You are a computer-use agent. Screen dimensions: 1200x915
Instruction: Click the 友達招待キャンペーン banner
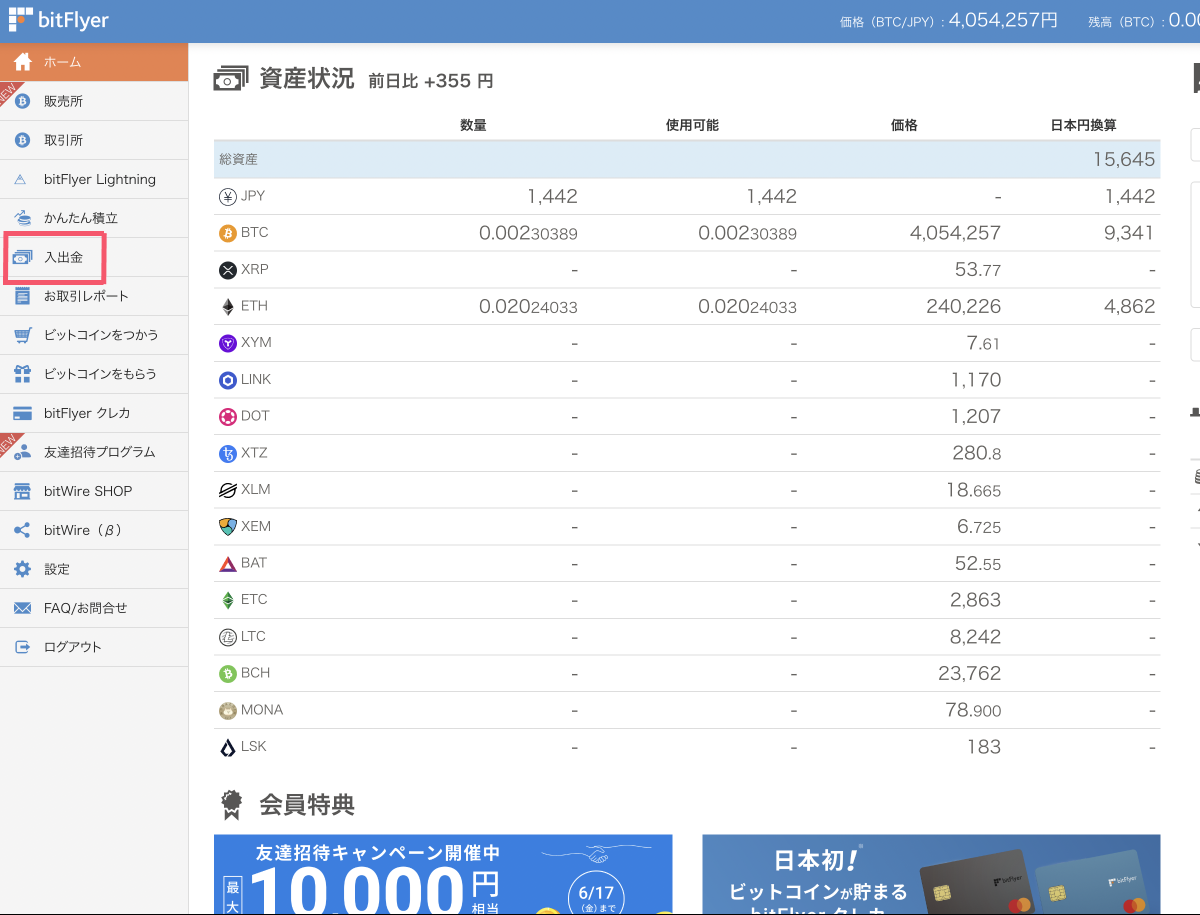pyautogui.click(x=443, y=875)
